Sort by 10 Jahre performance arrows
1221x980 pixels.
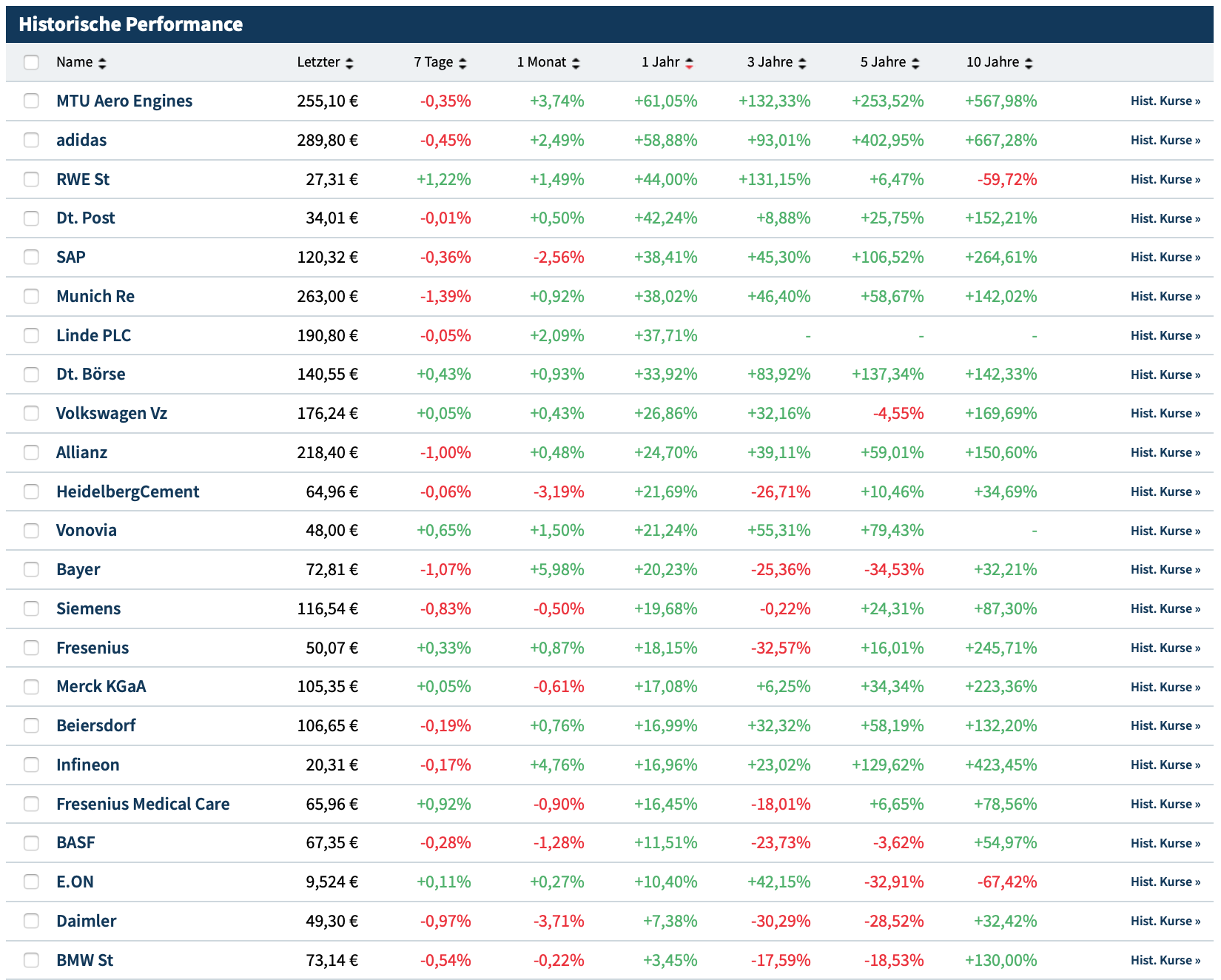pyautogui.click(x=1029, y=64)
